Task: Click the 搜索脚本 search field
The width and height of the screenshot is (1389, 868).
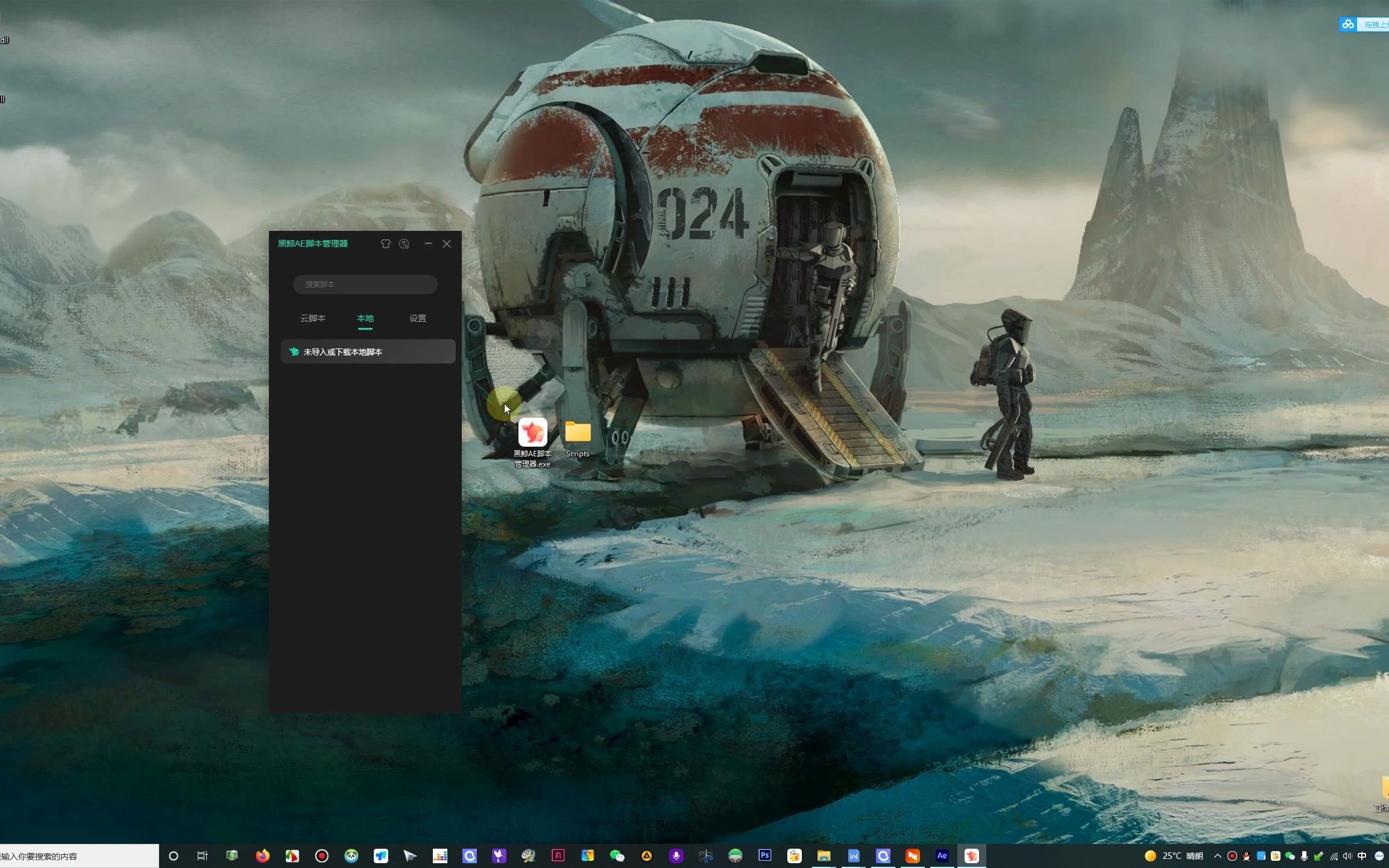Action: (x=365, y=284)
